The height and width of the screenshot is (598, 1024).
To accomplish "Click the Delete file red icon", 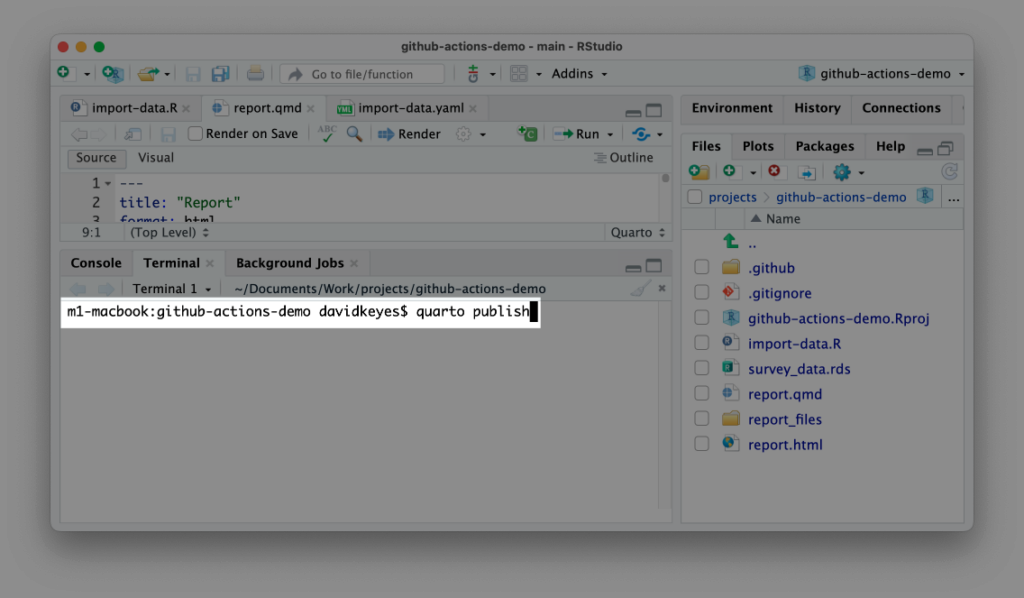I will pyautogui.click(x=774, y=171).
